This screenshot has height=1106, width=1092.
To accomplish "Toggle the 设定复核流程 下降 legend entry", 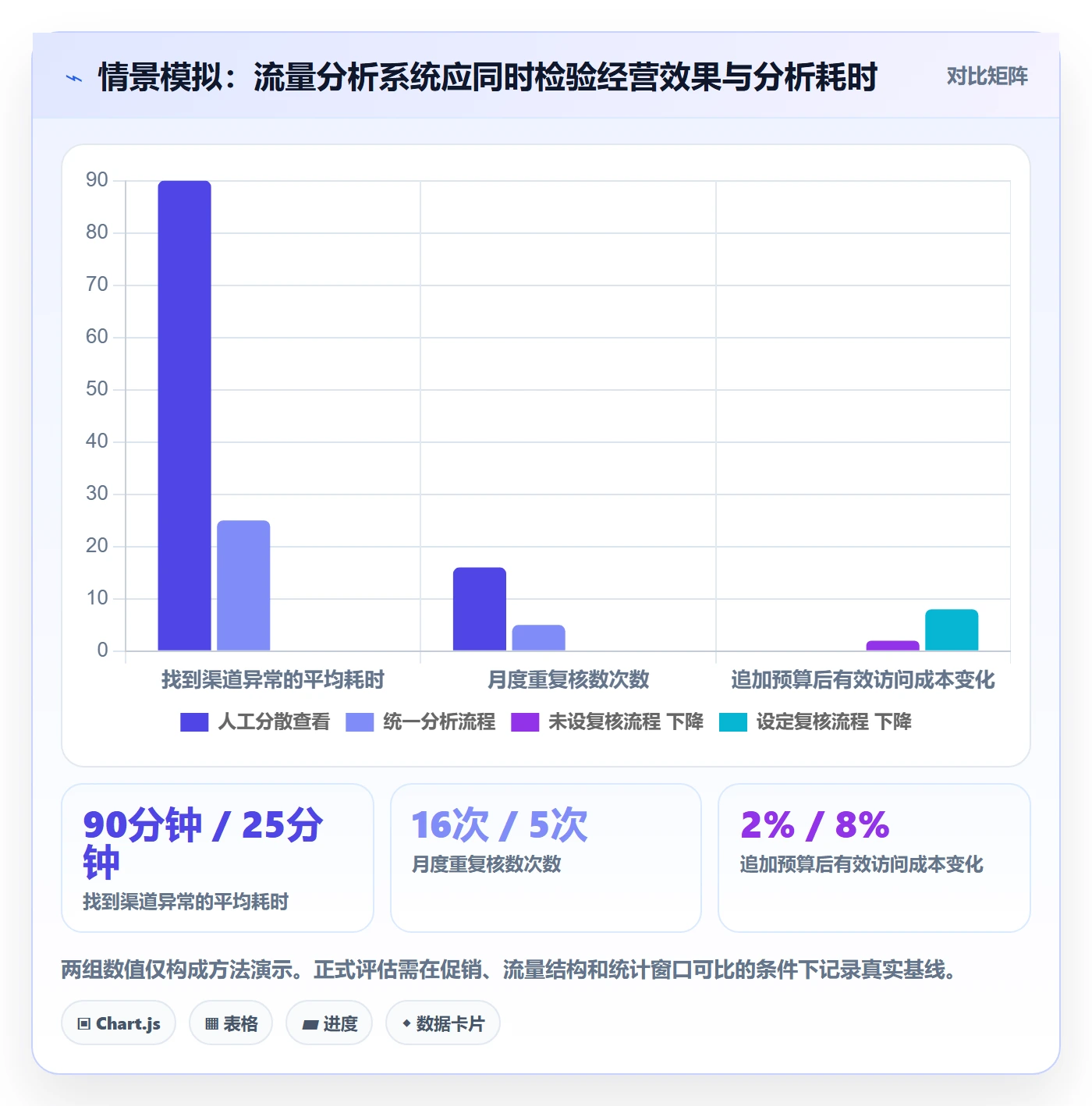I will [x=815, y=721].
